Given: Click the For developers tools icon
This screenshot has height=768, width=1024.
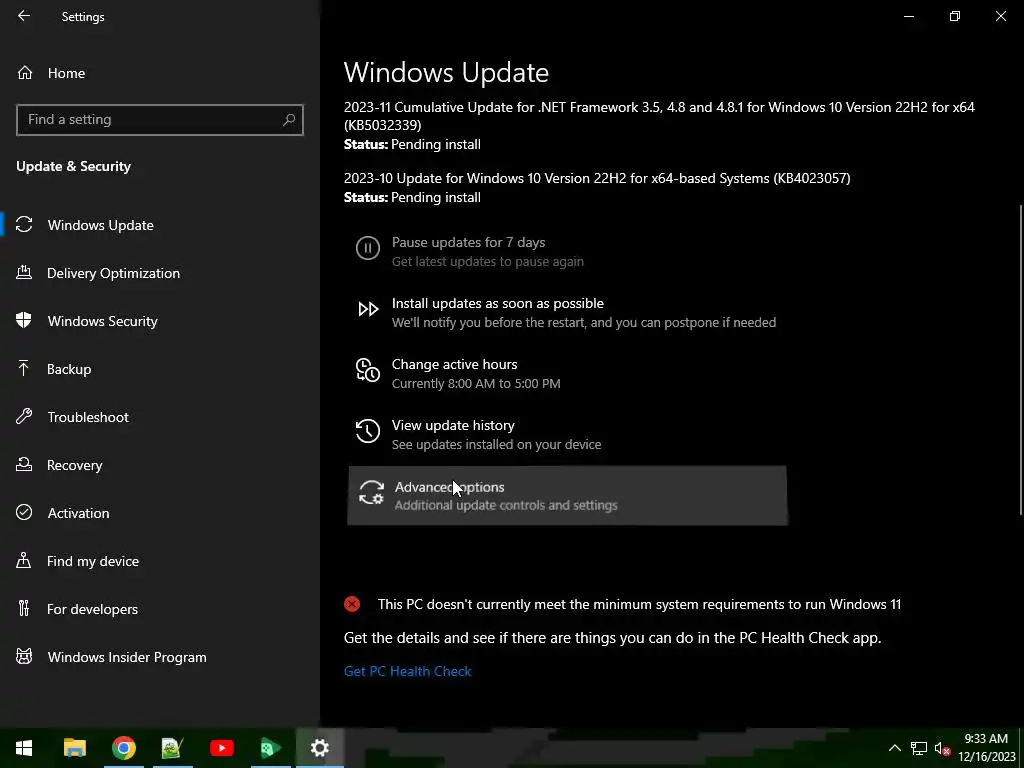Looking at the screenshot, I should [x=24, y=609].
